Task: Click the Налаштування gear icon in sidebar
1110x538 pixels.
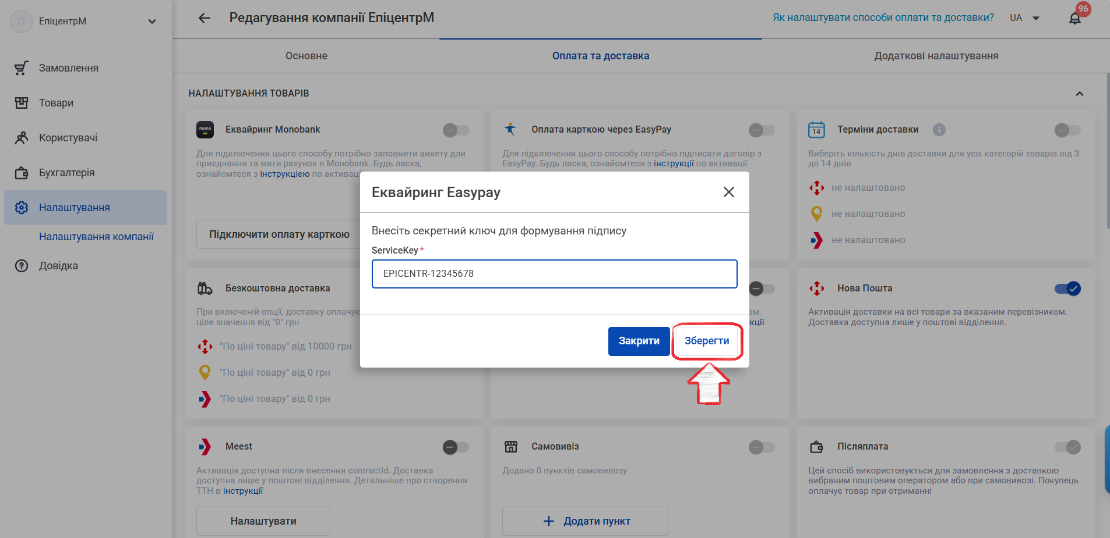Action: coord(21,207)
